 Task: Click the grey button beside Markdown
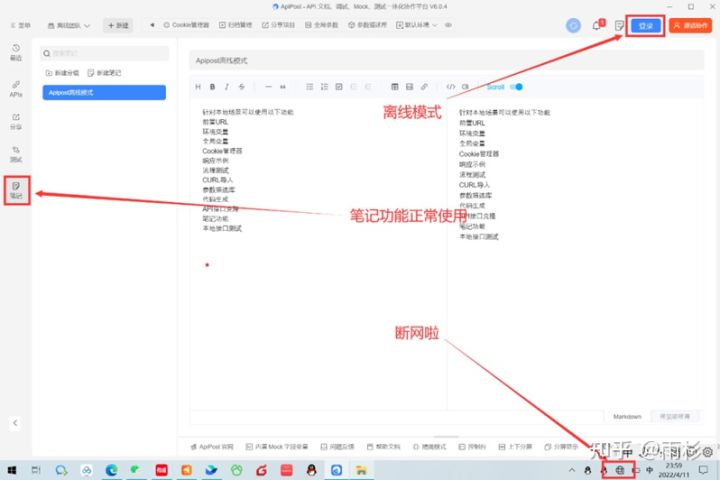tap(675, 416)
